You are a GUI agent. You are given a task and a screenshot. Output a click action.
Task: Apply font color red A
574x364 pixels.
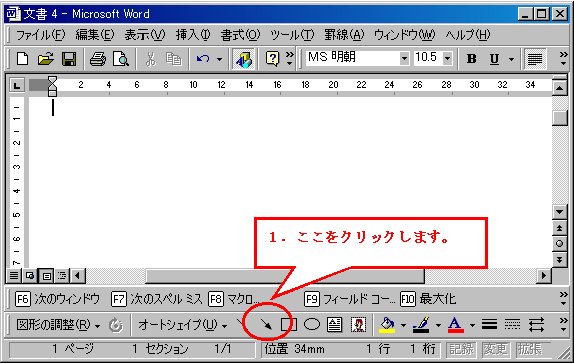(455, 324)
